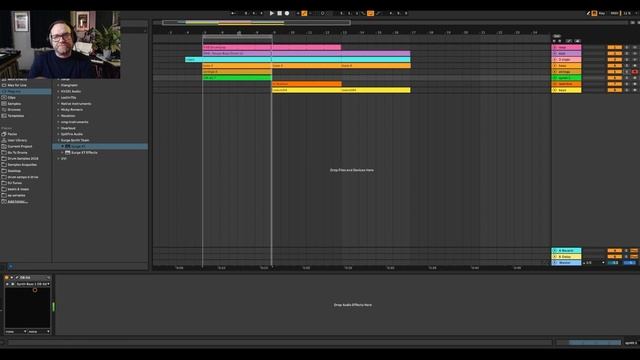Click the device XY pad
This screenshot has width=640, height=360.
pos(27,307)
